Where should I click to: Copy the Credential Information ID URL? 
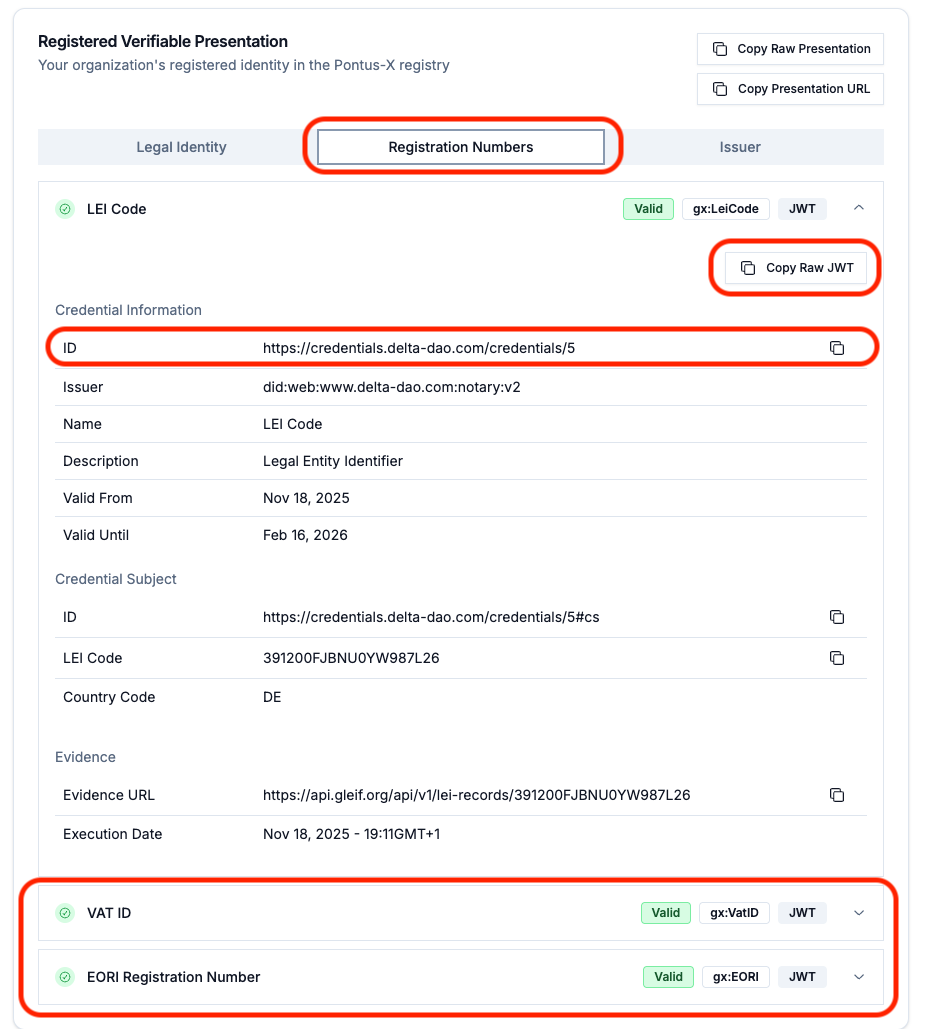pos(837,348)
